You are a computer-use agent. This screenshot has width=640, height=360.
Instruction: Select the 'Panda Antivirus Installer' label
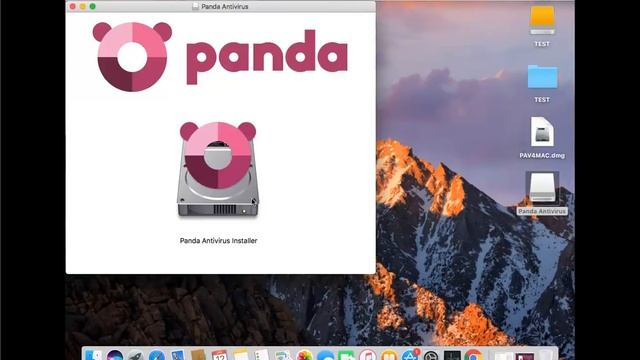tap(218, 241)
